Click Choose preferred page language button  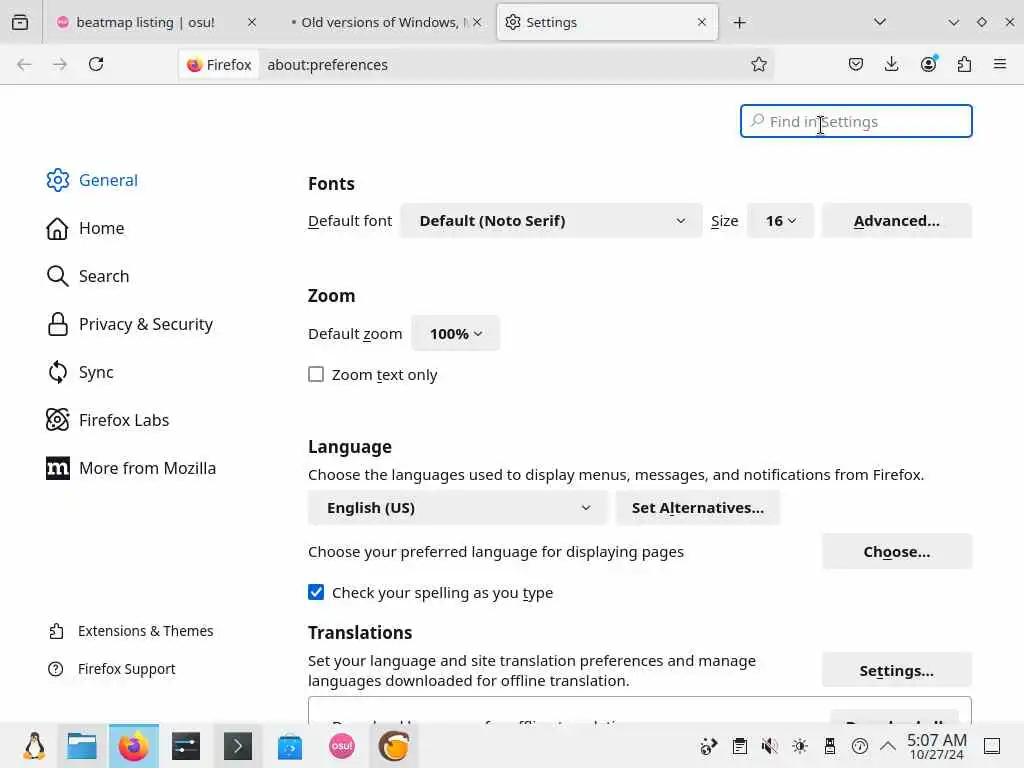point(897,552)
